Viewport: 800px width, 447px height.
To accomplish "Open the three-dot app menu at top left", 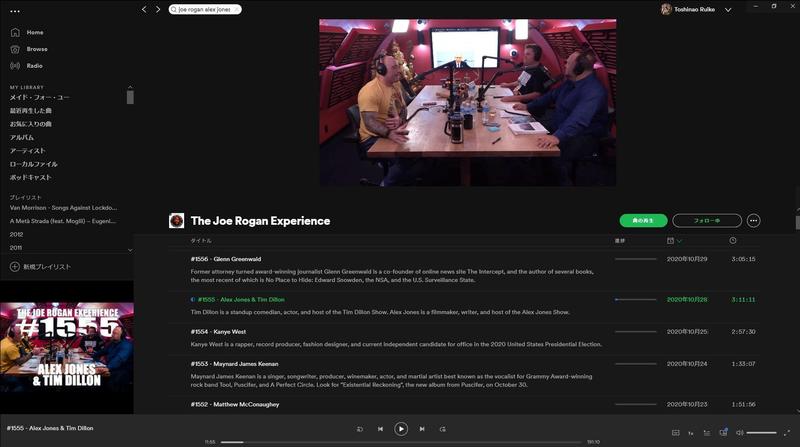I will [15, 11].
